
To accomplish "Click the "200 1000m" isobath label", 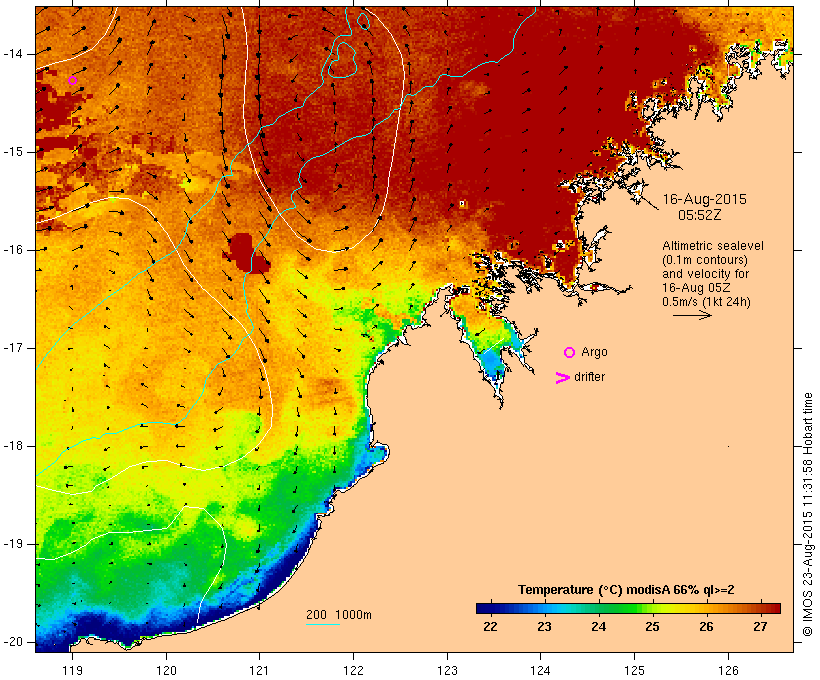I will click(x=339, y=615).
